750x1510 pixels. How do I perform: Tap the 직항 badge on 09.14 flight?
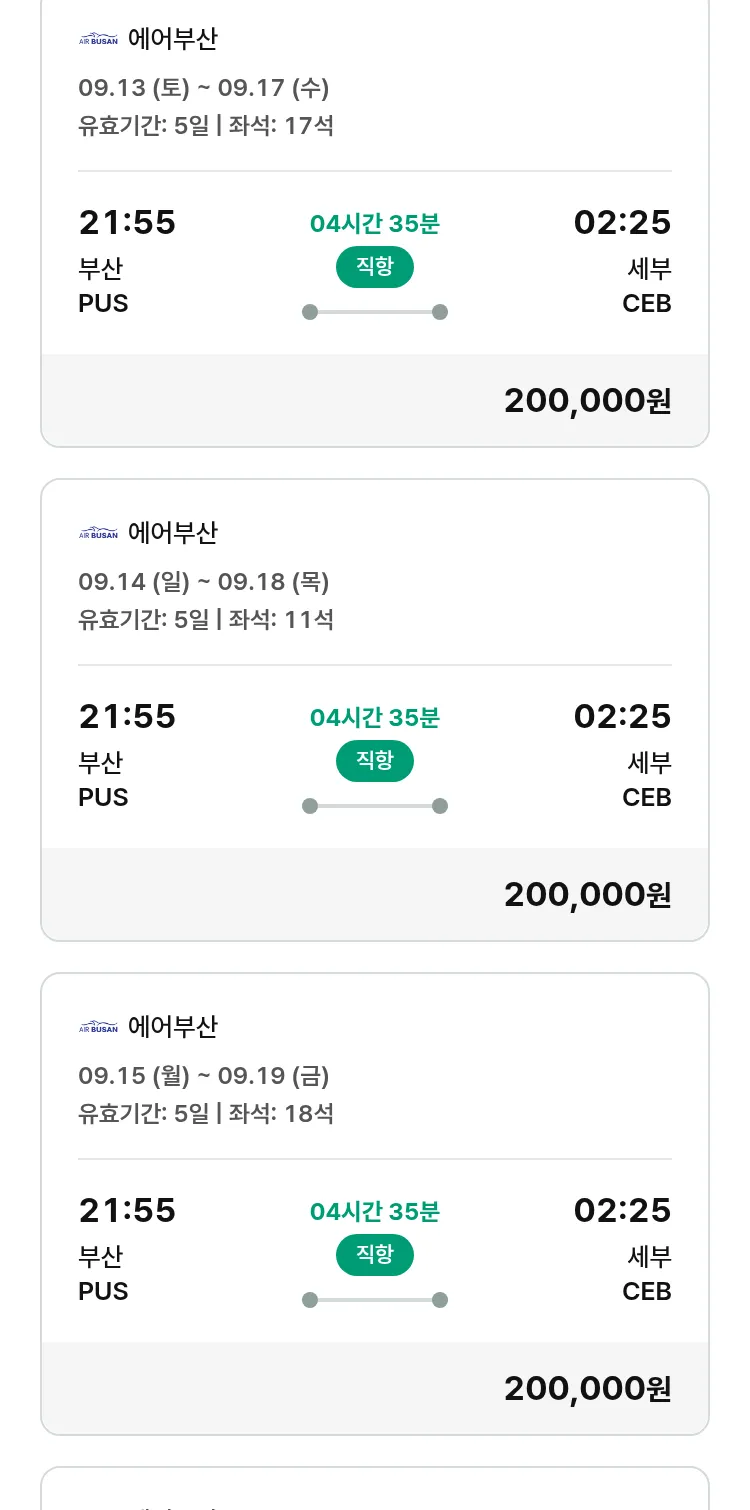click(375, 761)
